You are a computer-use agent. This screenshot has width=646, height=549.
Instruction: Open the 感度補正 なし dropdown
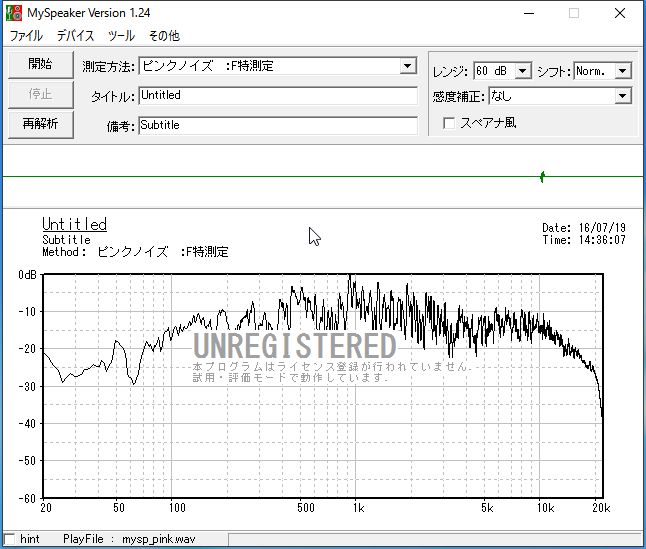(x=623, y=96)
